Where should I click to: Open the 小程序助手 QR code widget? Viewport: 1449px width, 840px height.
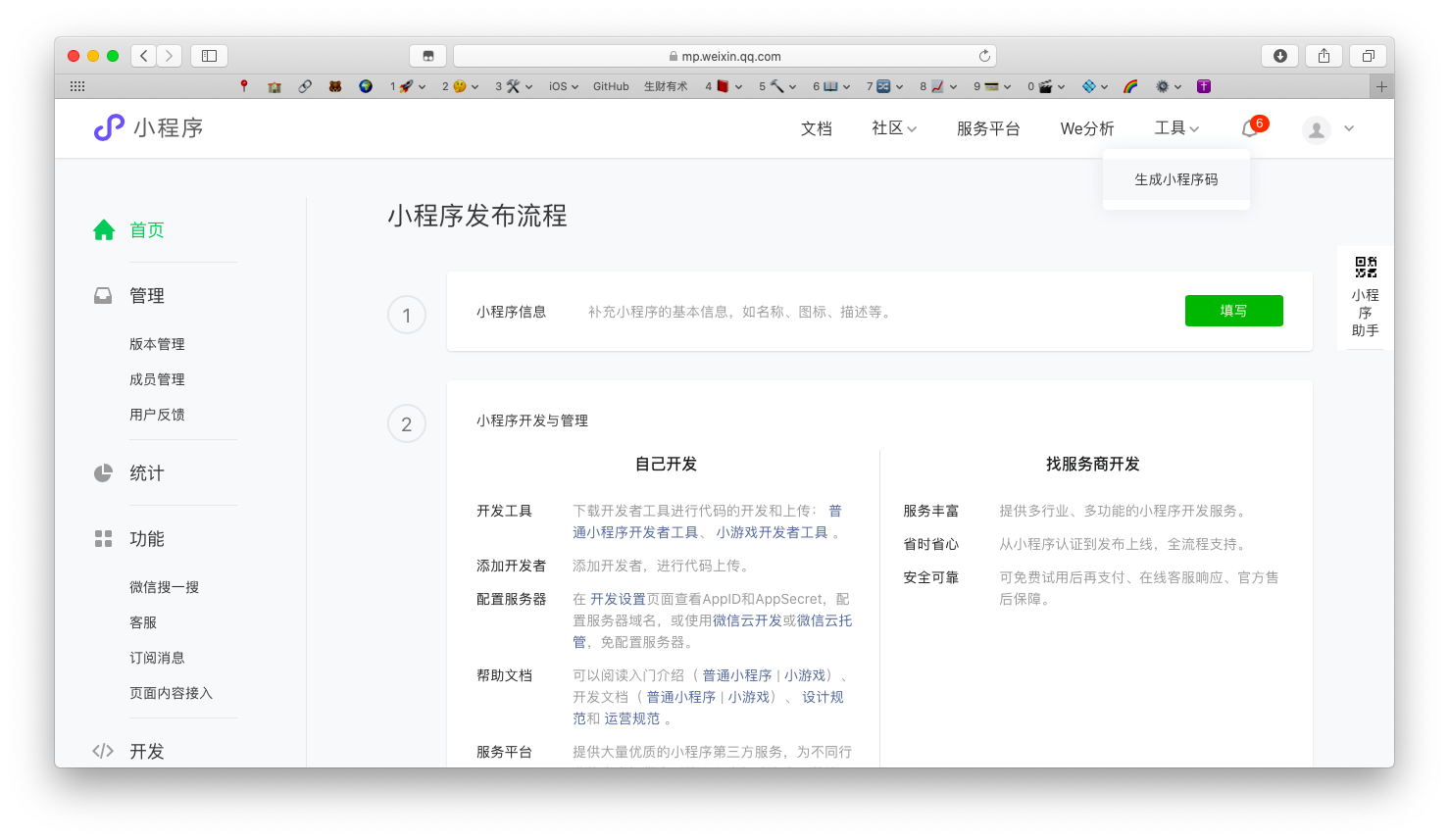click(x=1366, y=297)
